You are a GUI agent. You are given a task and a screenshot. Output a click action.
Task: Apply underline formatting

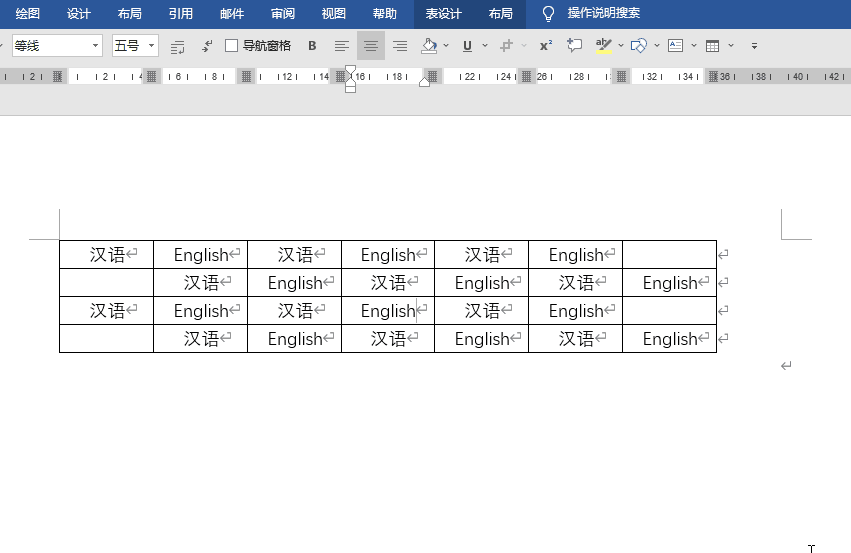(467, 46)
